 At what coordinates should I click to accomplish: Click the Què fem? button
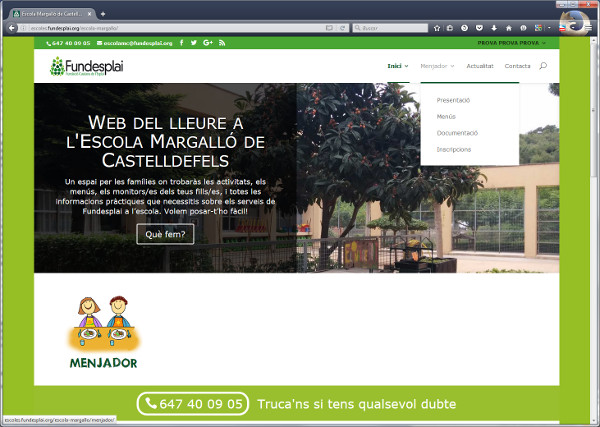pyautogui.click(x=165, y=234)
